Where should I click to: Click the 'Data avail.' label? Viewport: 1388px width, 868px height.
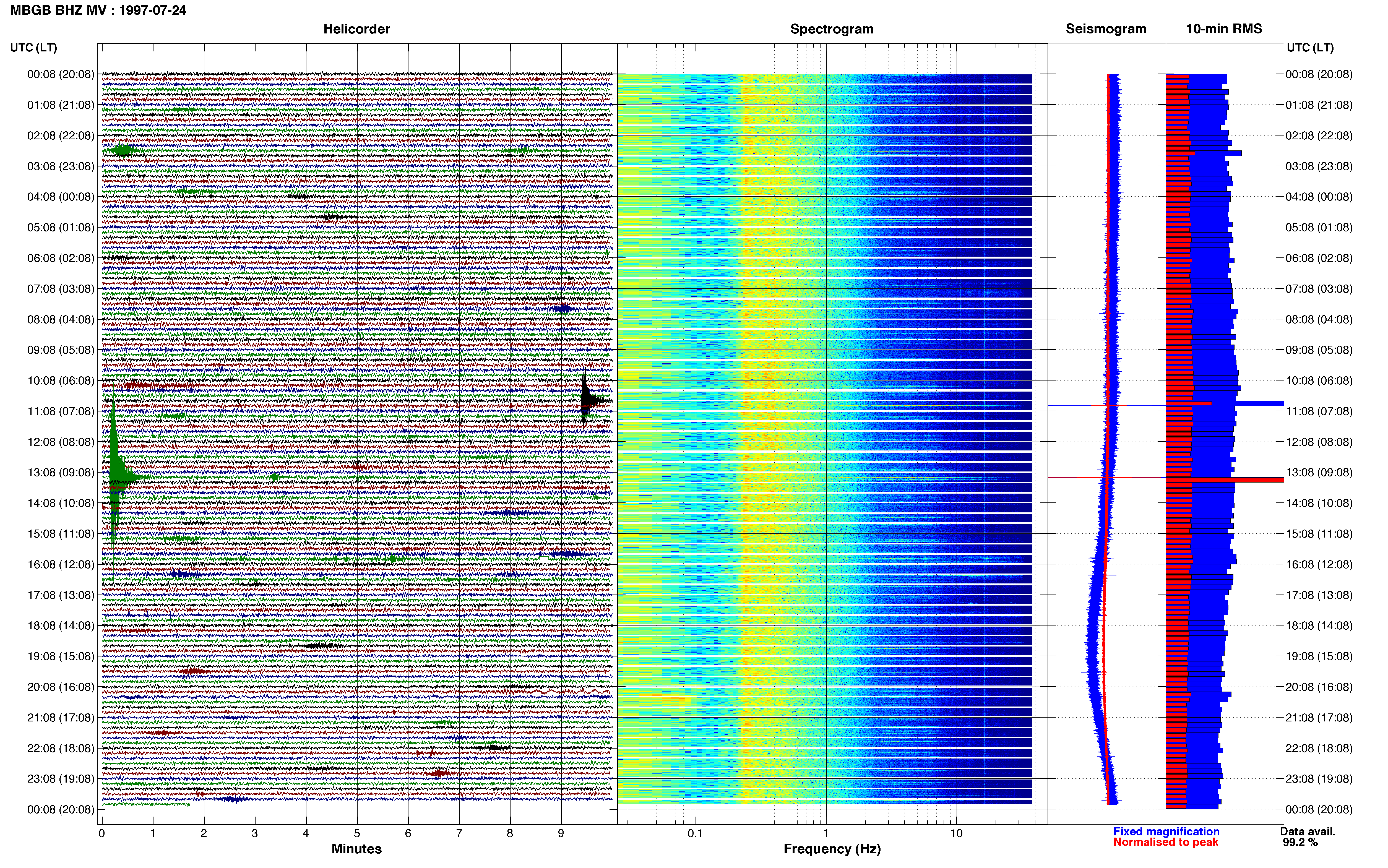(x=1308, y=831)
